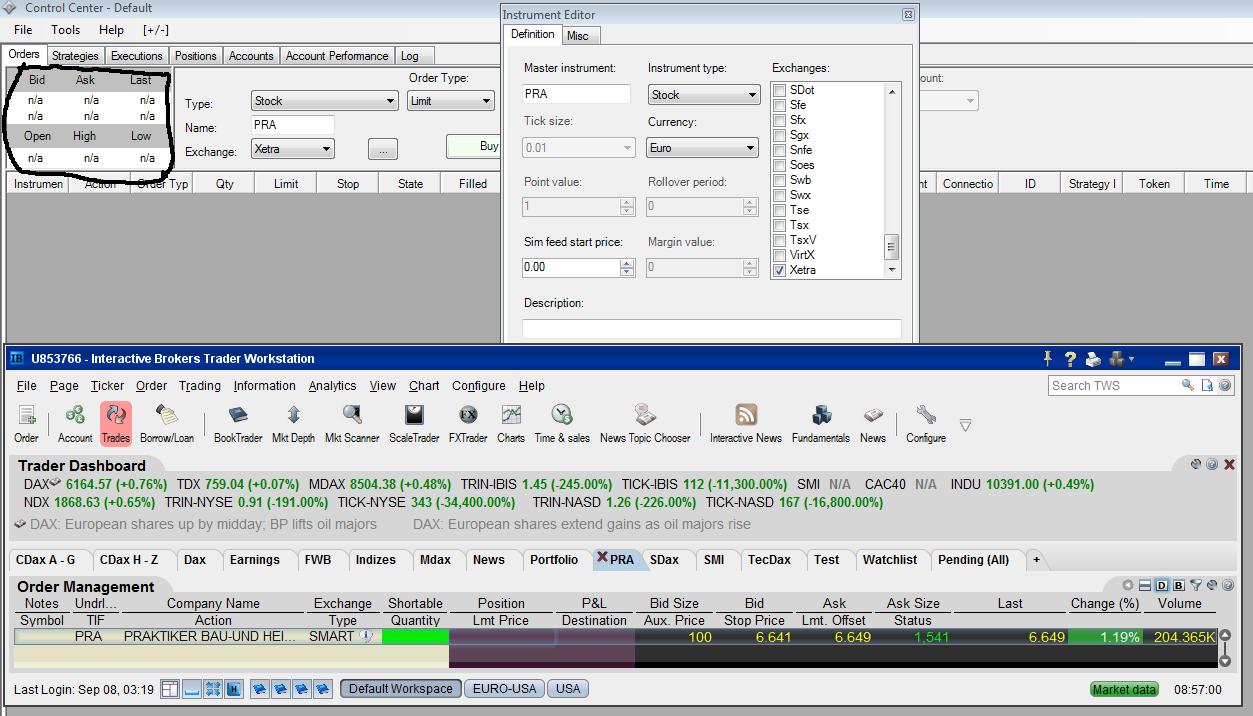Open the Mkt Scanner tool
This screenshot has width=1253, height=716.
(352, 423)
